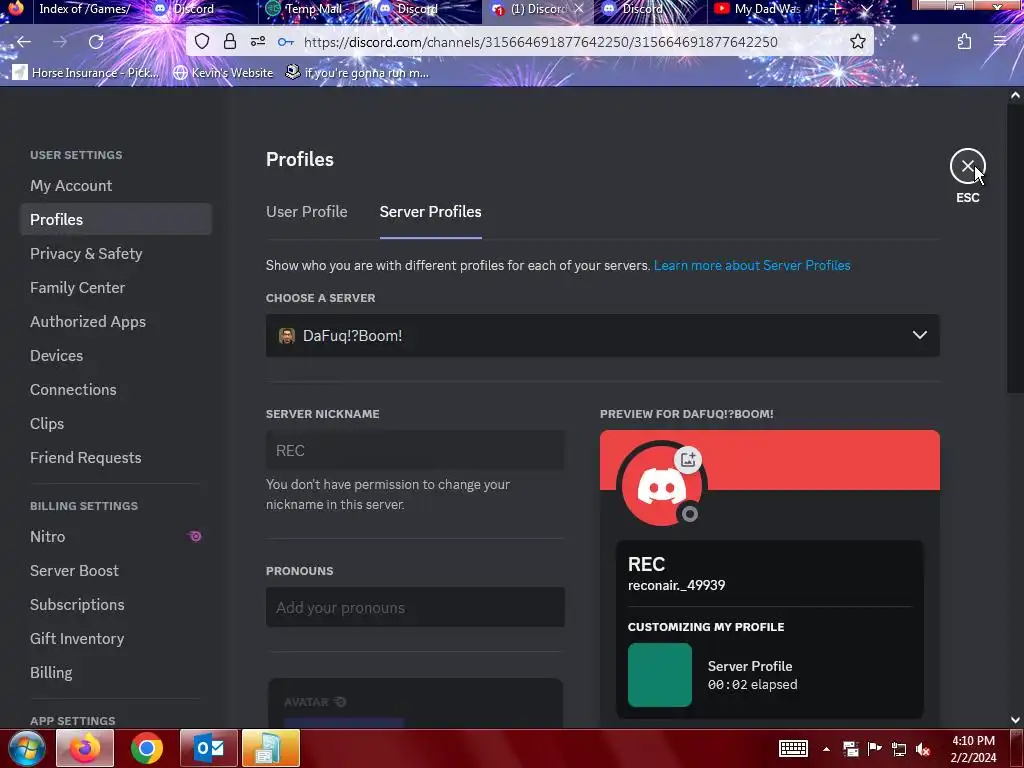Screen dimensions: 1024x768
Task: Close the (1) Discord tab
Action: coord(579,9)
